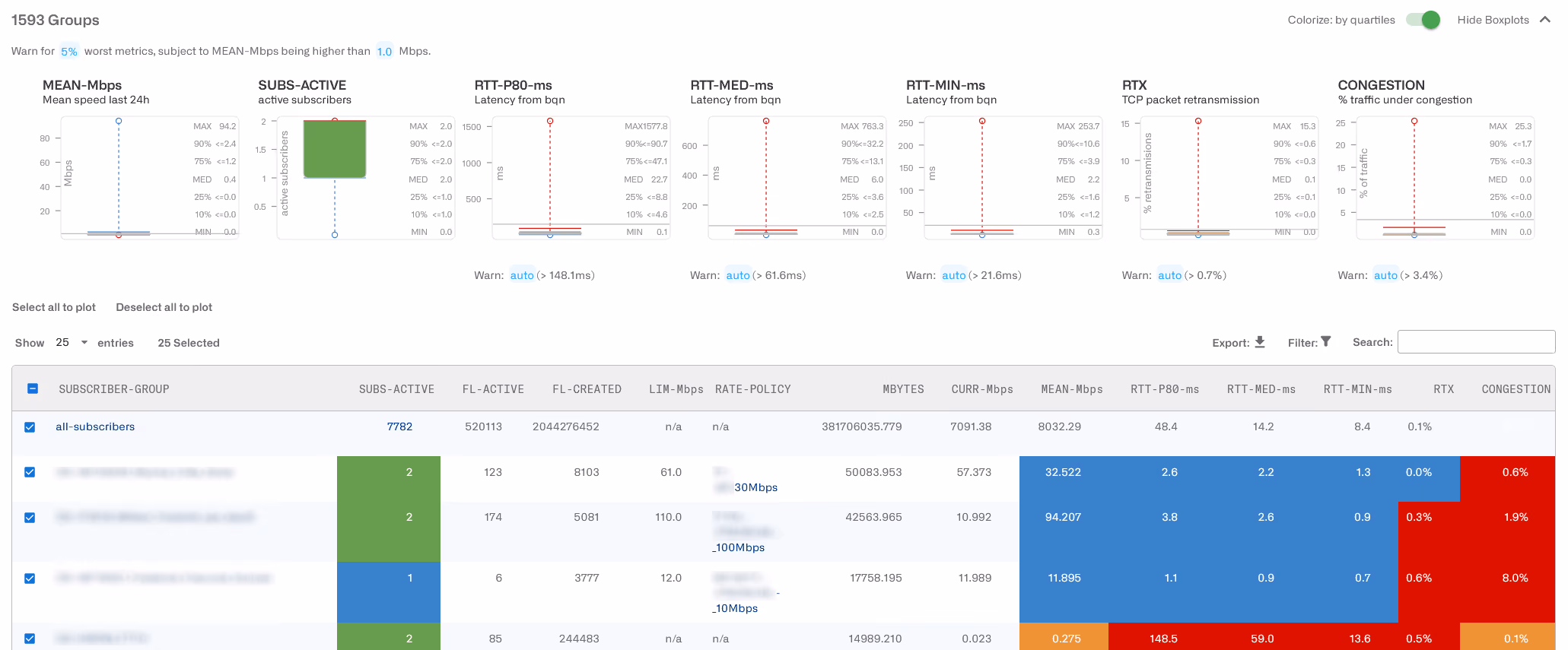This screenshot has height=650, width=1568.
Task: Toggle Colorize by quartiles switch
Action: 1423,20
